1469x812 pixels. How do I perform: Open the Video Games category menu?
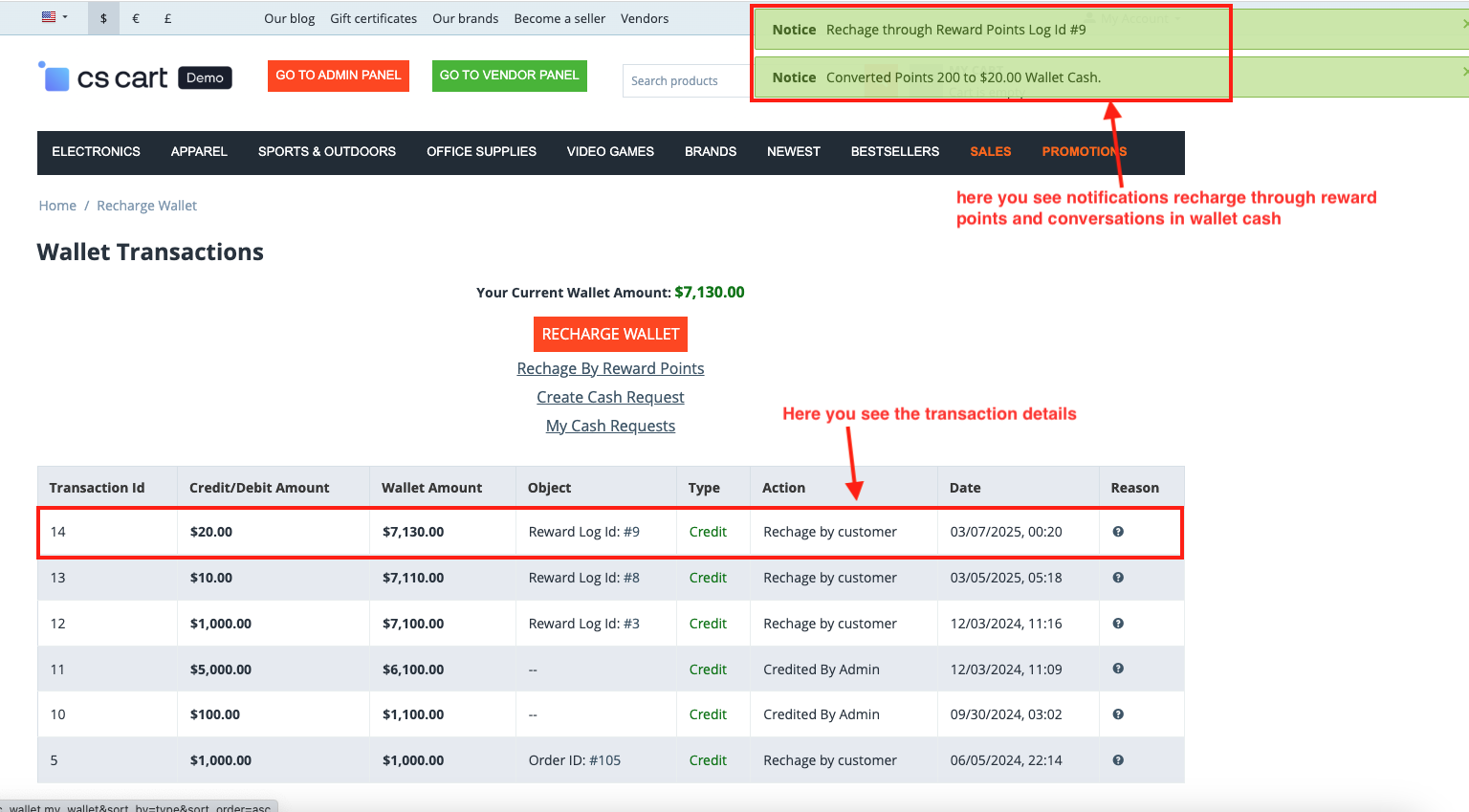(610, 152)
